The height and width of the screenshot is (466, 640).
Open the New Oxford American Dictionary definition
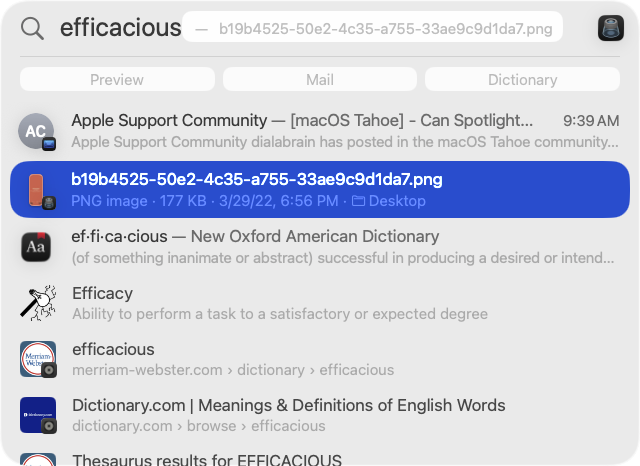point(320,247)
